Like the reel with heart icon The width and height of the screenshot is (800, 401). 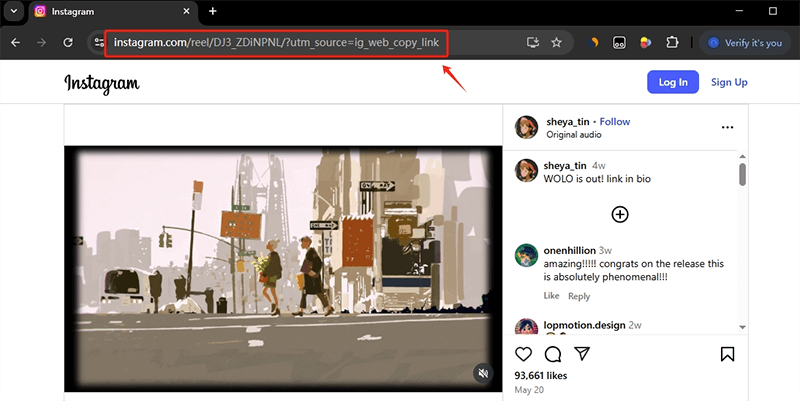coord(523,354)
